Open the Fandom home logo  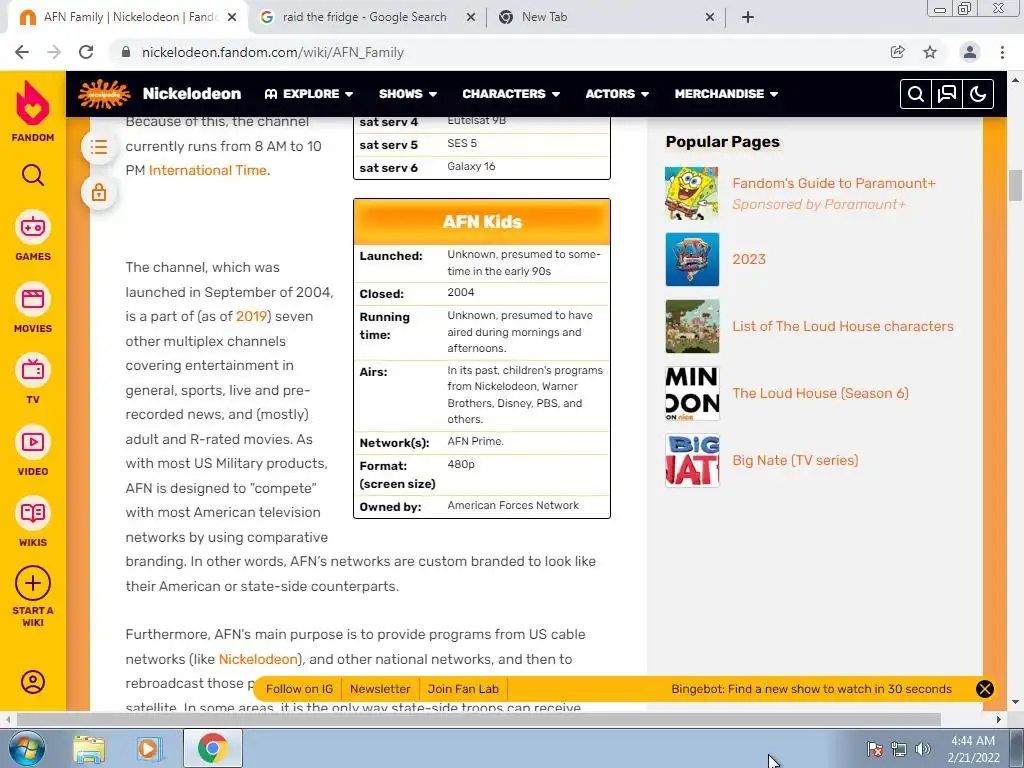pos(33,111)
